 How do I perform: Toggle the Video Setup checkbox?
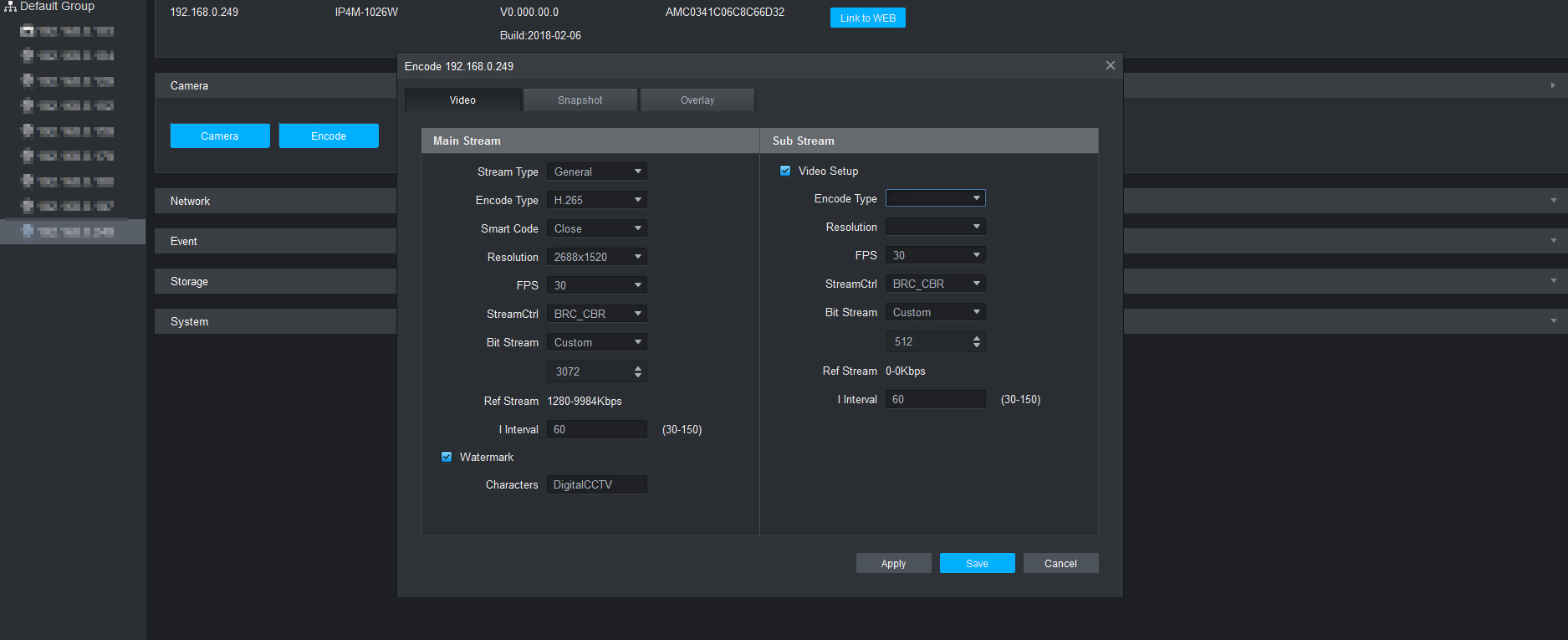coord(785,171)
